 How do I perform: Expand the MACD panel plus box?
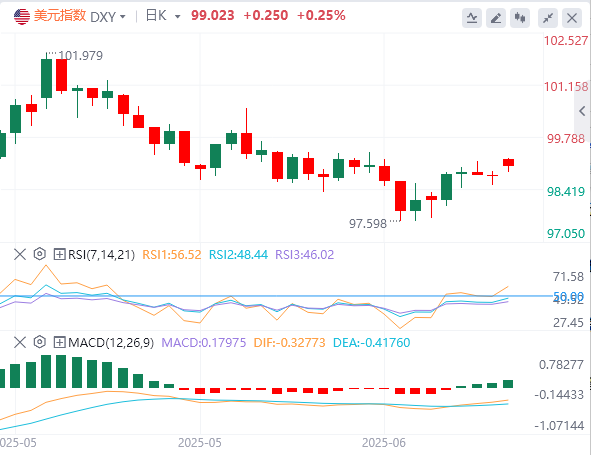(60, 342)
